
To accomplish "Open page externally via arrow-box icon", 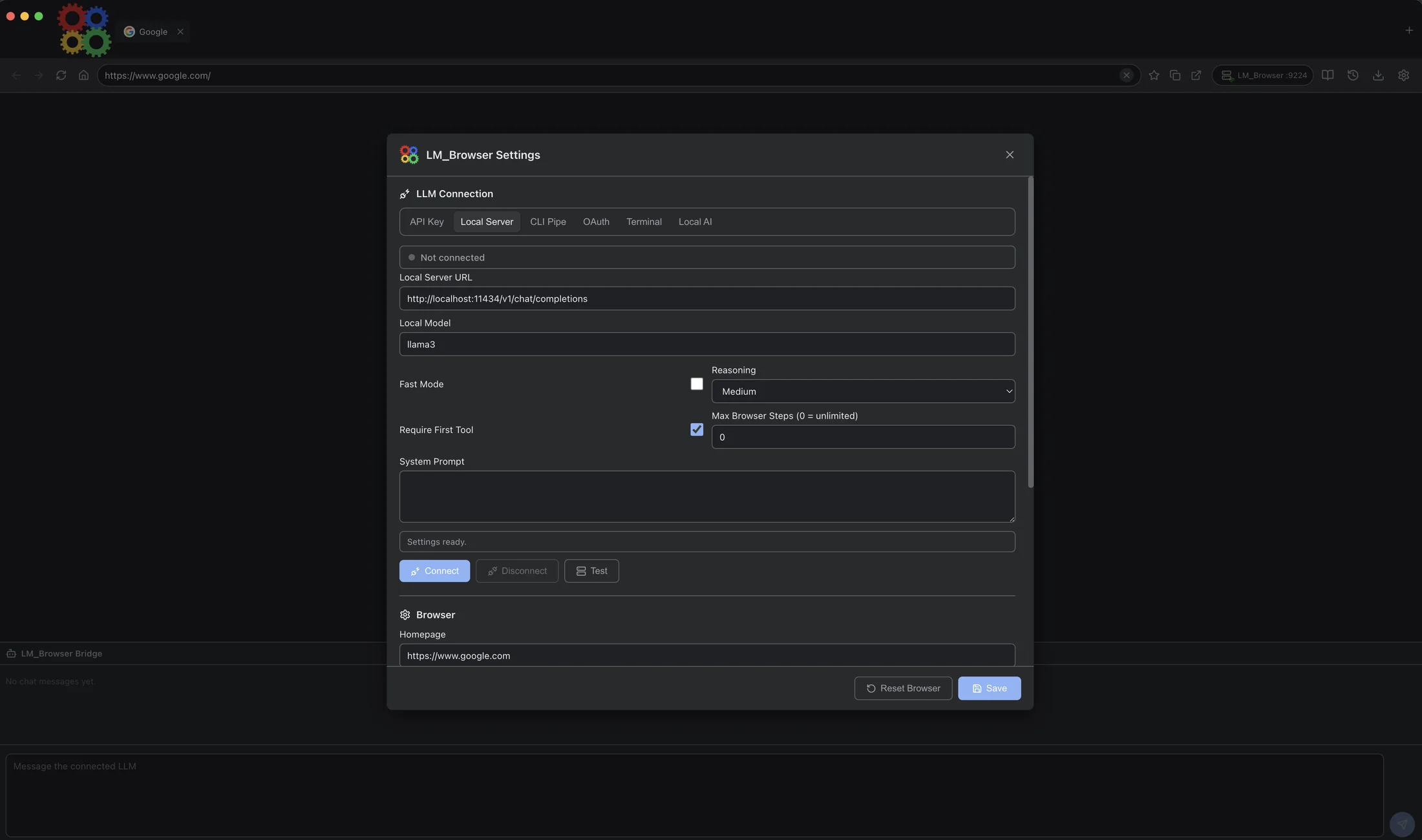I will pyautogui.click(x=1196, y=76).
